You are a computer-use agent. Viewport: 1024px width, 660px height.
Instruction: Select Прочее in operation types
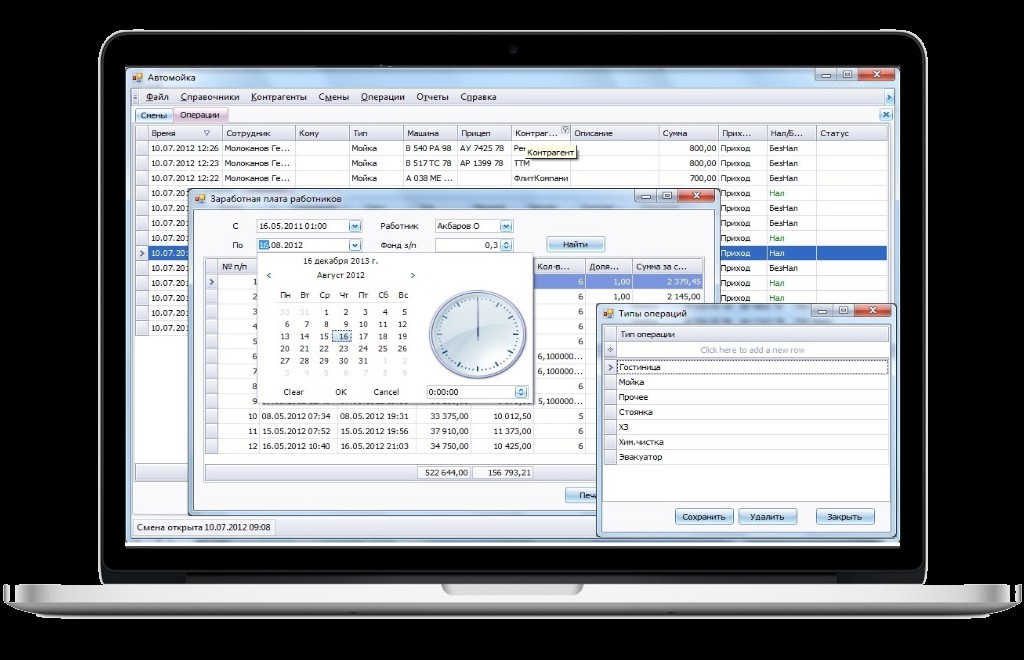pyautogui.click(x=752, y=397)
